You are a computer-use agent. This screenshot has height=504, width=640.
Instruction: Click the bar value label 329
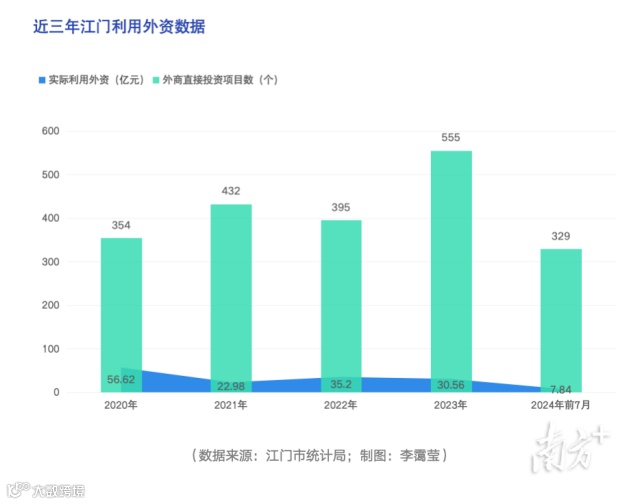(x=561, y=236)
